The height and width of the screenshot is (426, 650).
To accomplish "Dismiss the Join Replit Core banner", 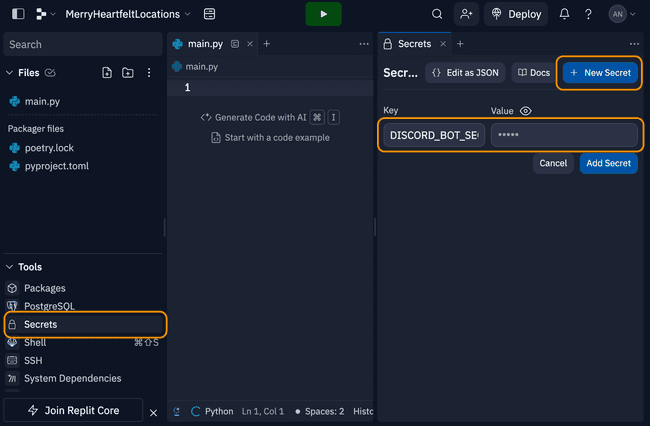I will pyautogui.click(x=153, y=413).
